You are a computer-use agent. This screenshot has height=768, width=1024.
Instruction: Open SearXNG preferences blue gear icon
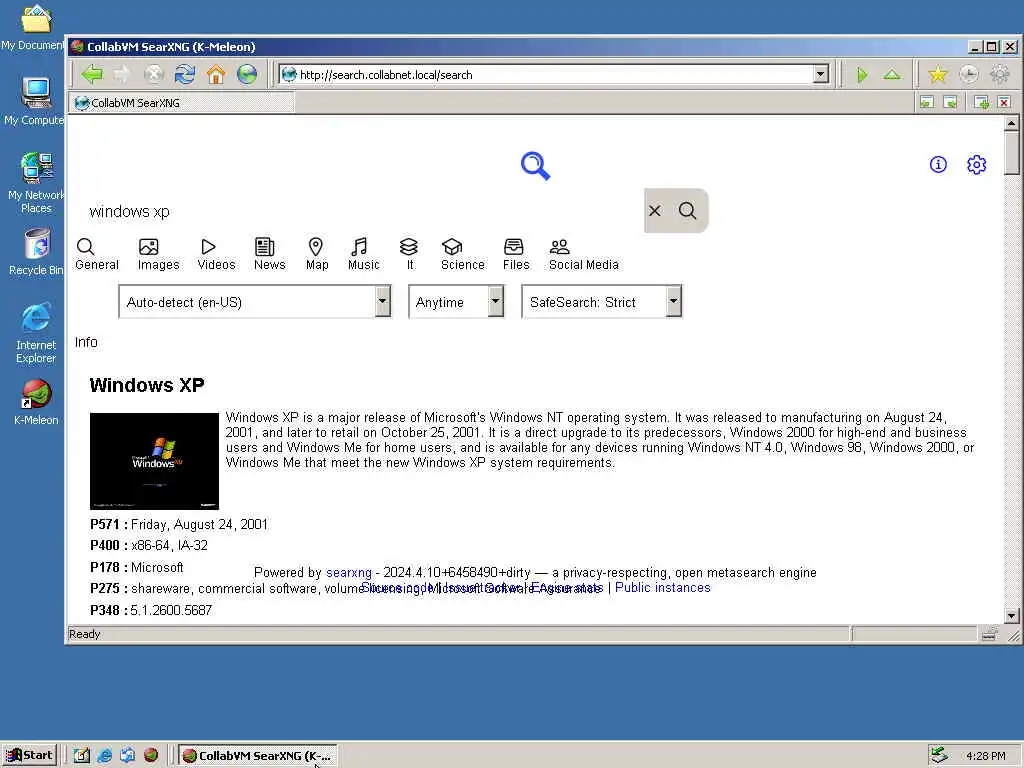976,165
